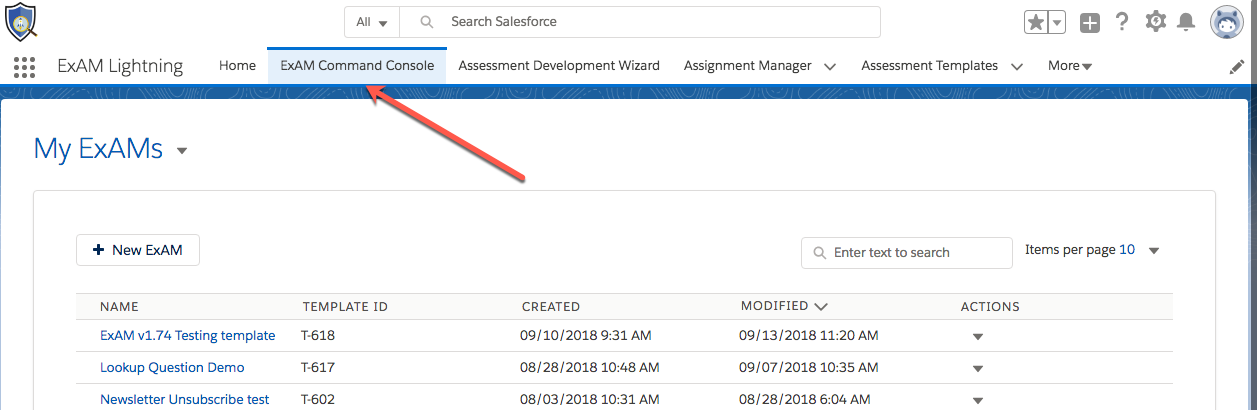Viewport: 1257px width, 410px height.
Task: Click the ExAM Lightning app name
Action: click(120, 66)
